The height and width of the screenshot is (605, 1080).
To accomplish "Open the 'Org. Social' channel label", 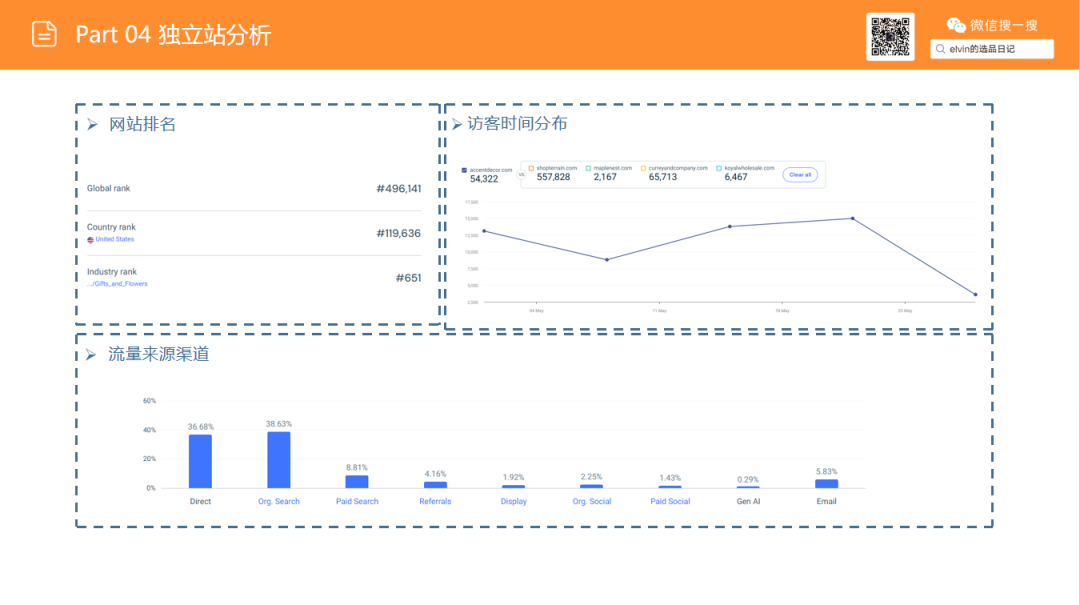I will [592, 502].
